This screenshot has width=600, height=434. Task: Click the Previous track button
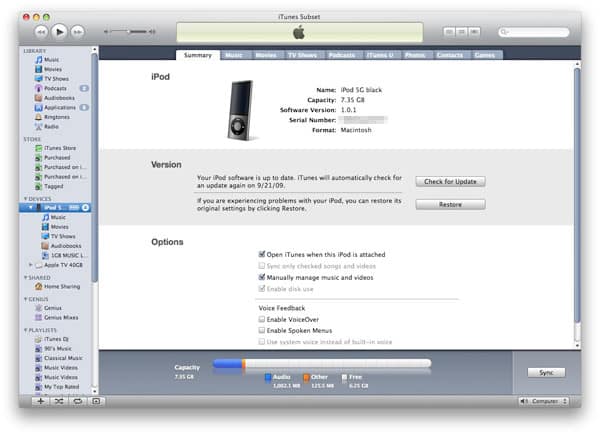(x=41, y=32)
